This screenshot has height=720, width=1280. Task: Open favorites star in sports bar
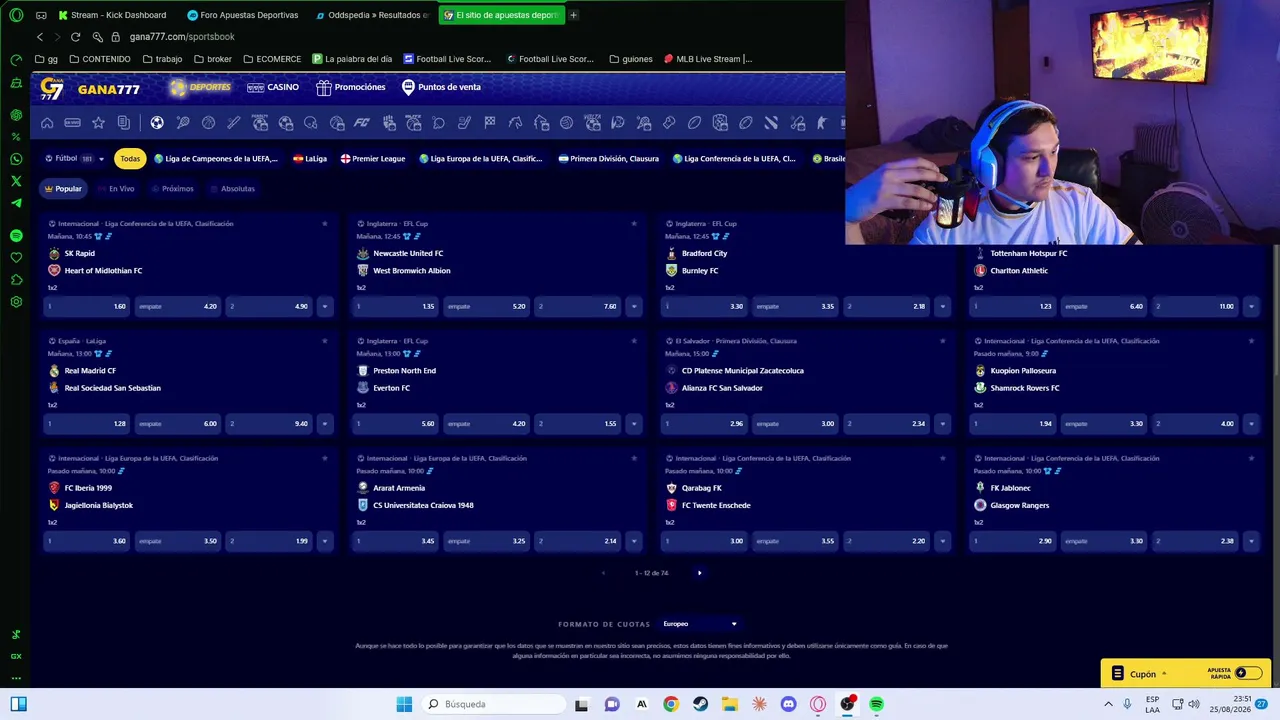click(98, 123)
